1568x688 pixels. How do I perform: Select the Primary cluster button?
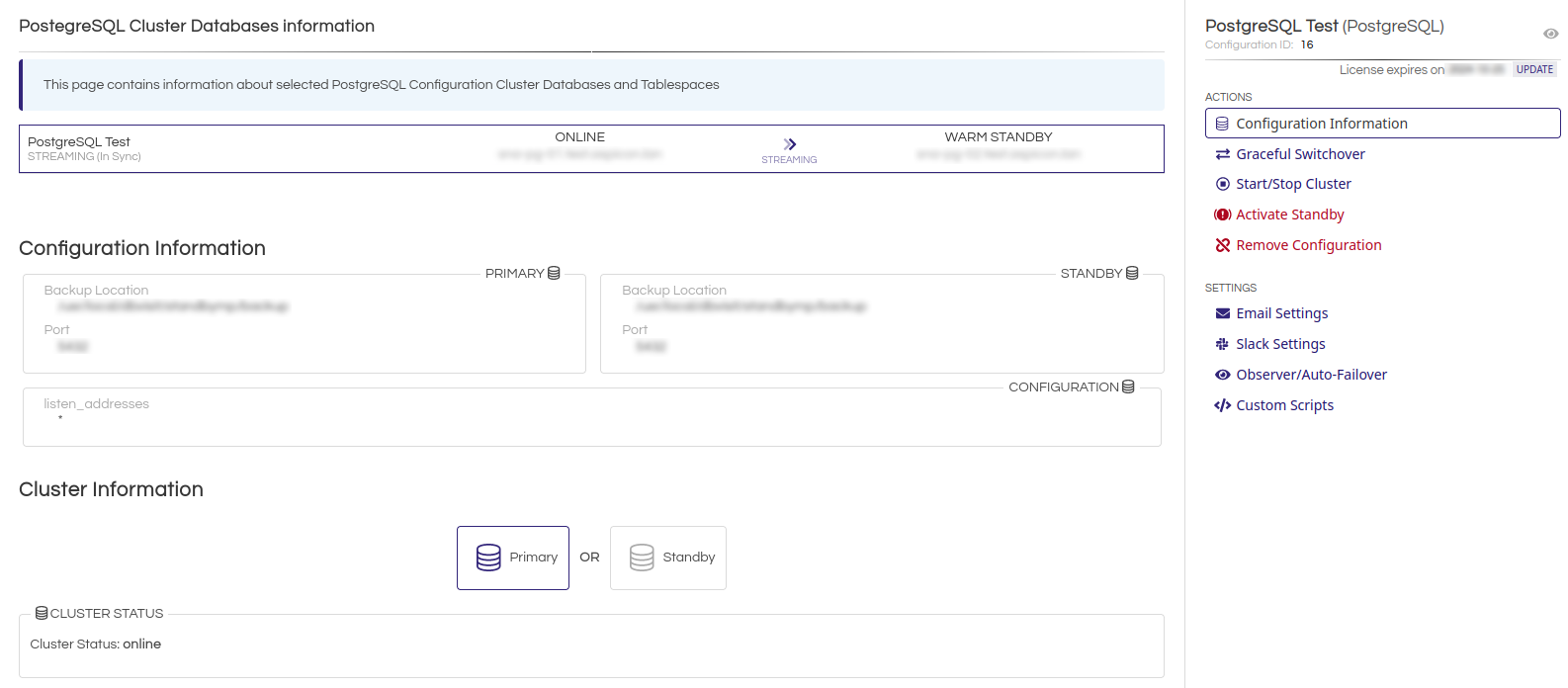(x=513, y=558)
